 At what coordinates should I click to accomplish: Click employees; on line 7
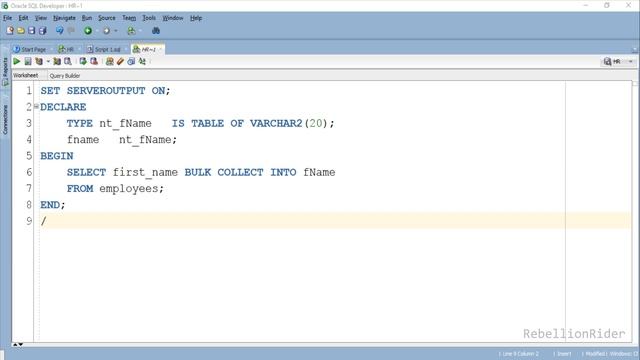point(131,189)
